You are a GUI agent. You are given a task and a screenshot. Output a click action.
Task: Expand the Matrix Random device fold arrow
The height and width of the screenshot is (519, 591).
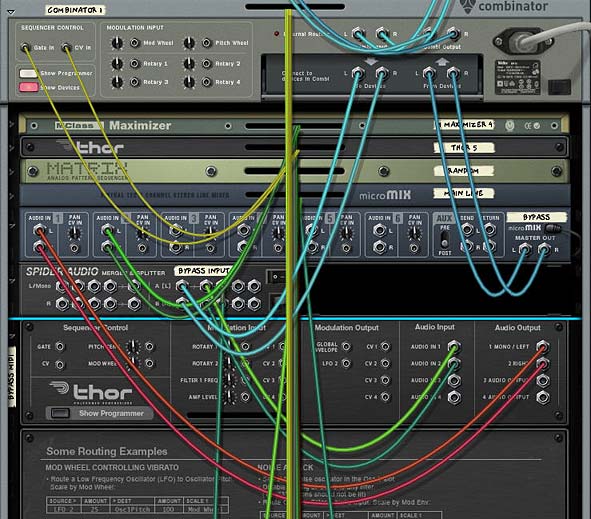[x=12, y=171]
